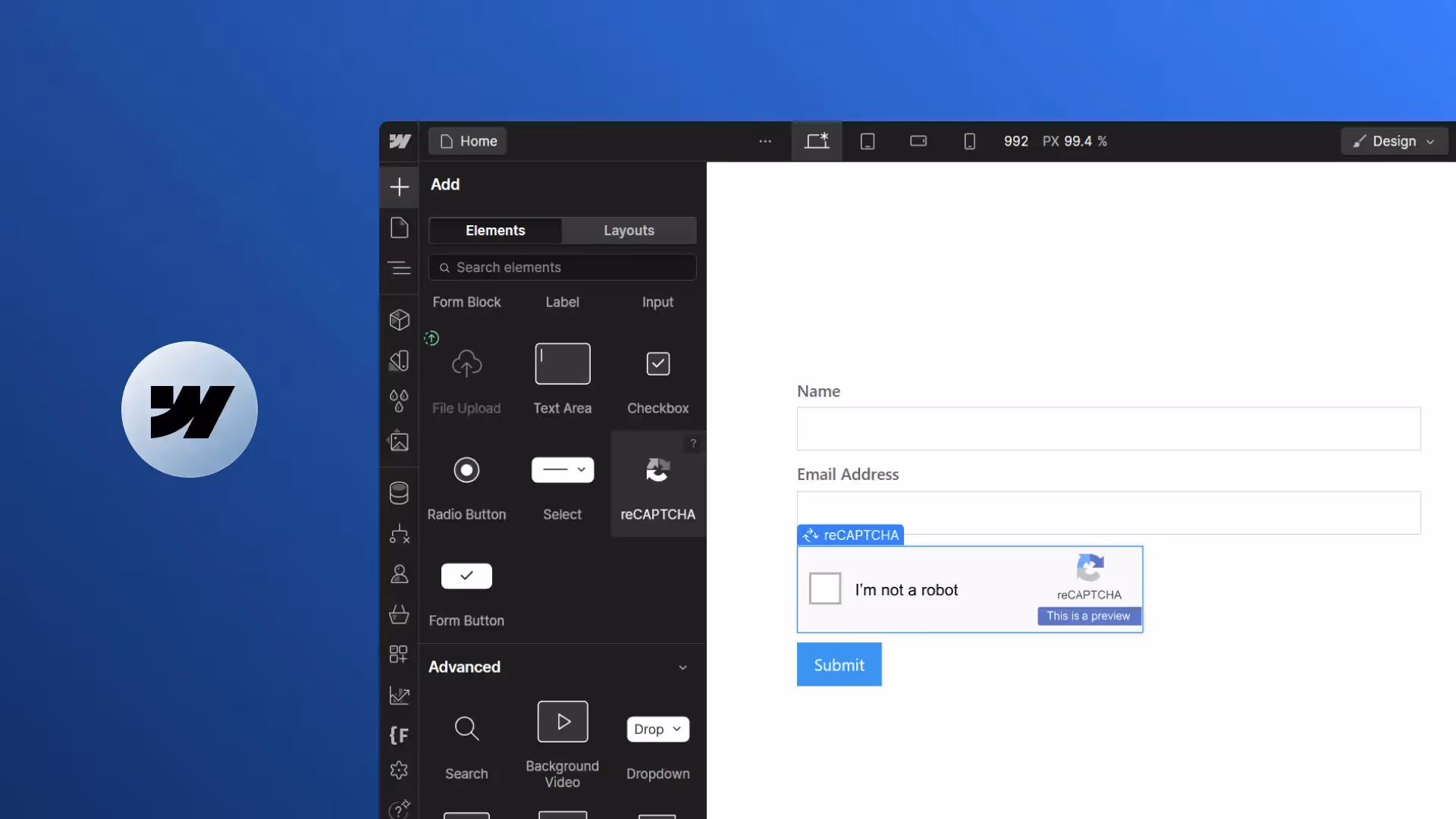Open the Pages panel icon
The image size is (1456, 819).
coord(399,227)
